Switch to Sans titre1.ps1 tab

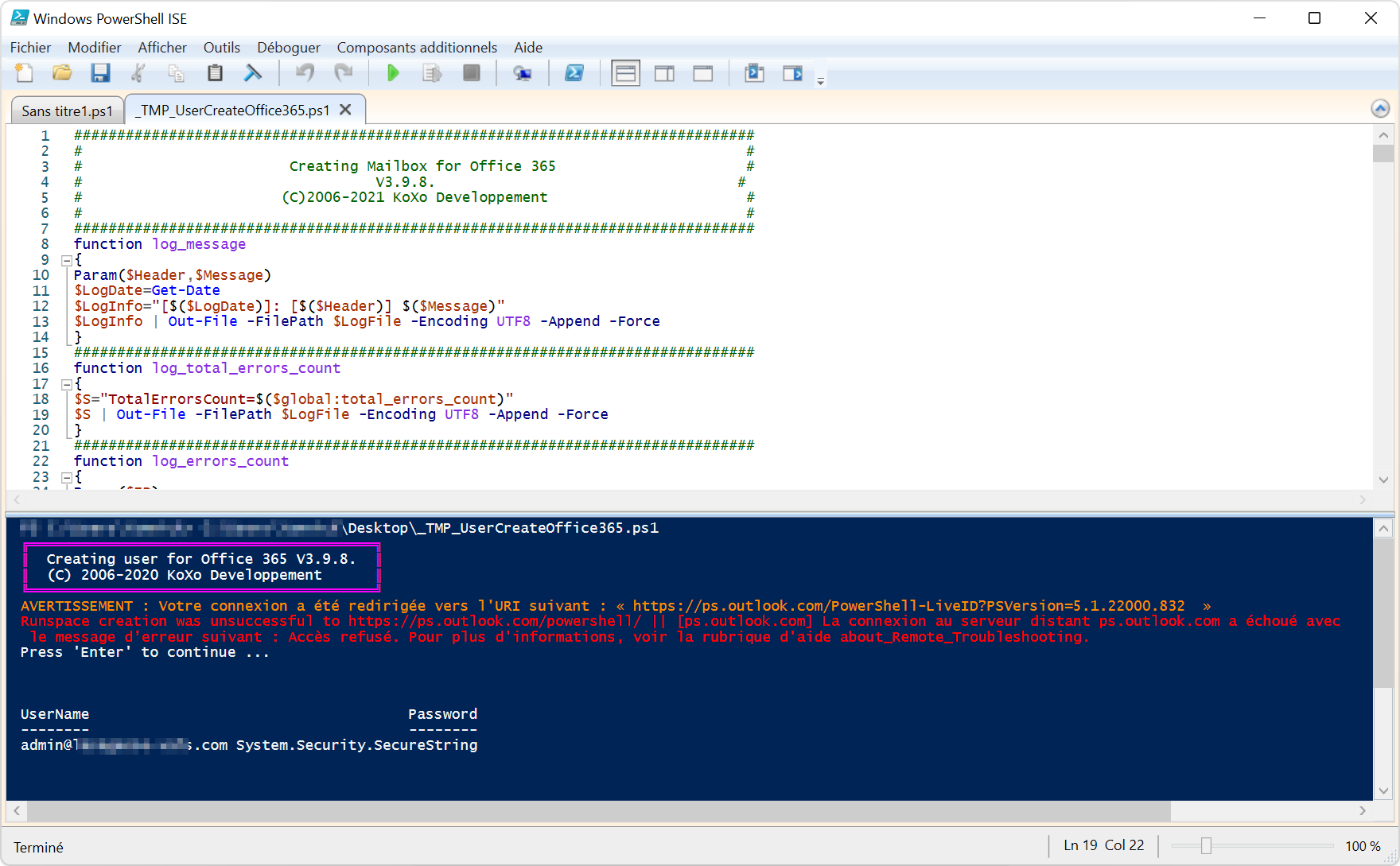click(68, 111)
